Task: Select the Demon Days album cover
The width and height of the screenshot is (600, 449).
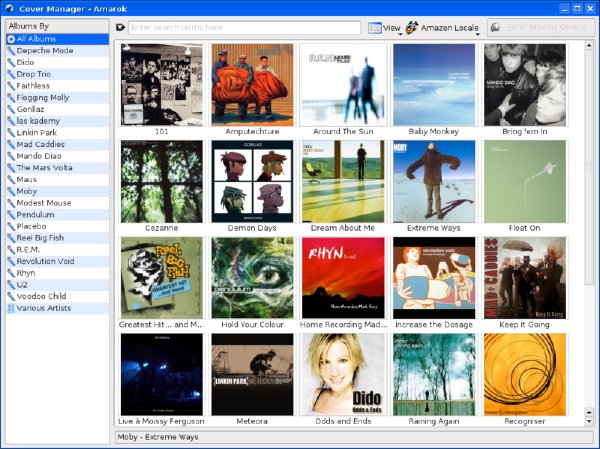Action: tap(252, 181)
